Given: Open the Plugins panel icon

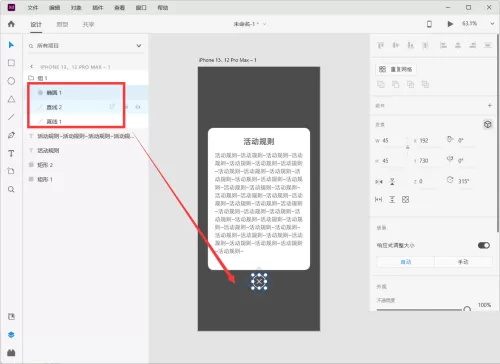Looking at the screenshot, I should [11, 352].
